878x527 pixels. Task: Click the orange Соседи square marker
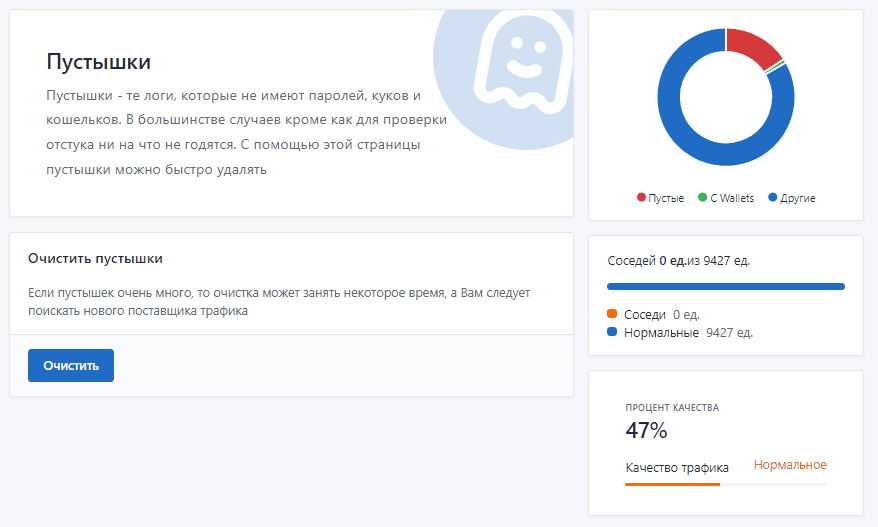[612, 314]
